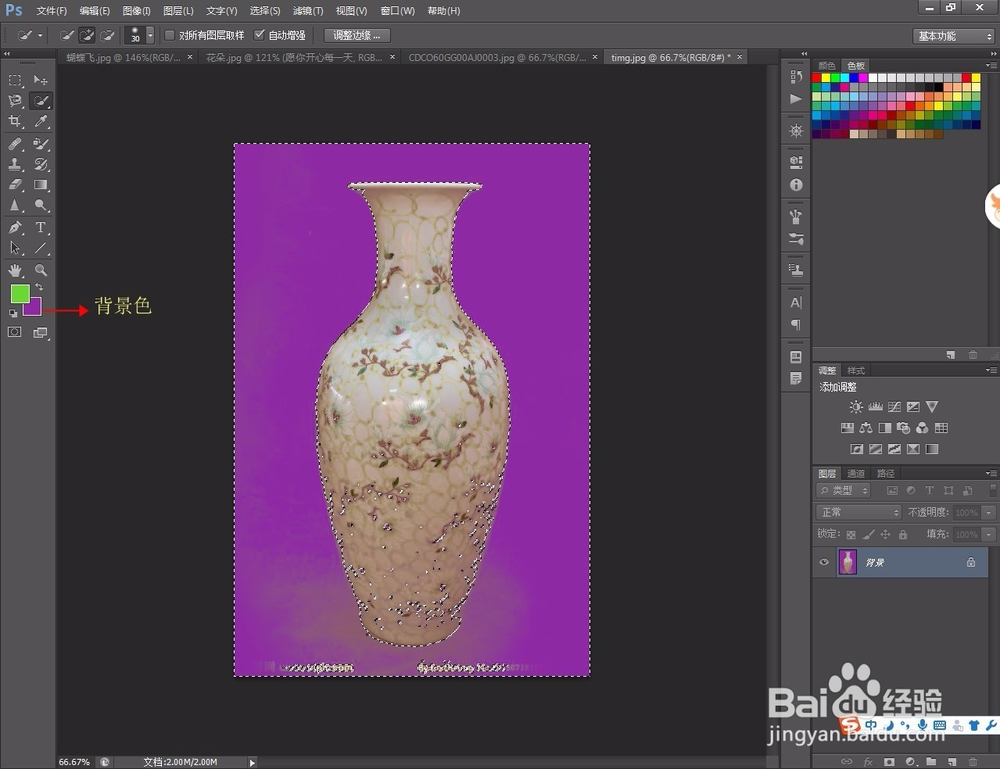The height and width of the screenshot is (769, 1000).
Task: Select the Gradient tool
Action: (x=41, y=185)
